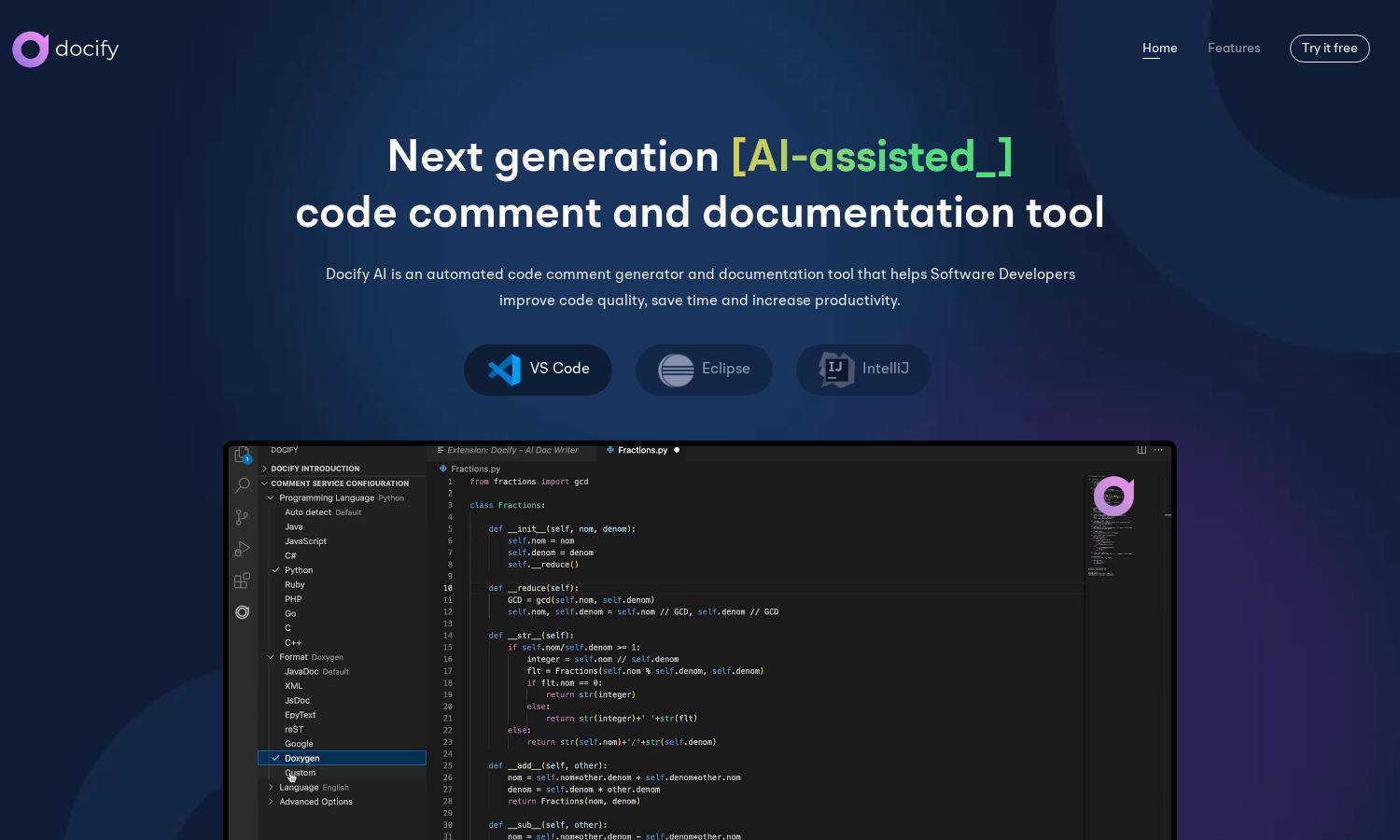The image size is (1400, 840).
Task: Click the Docify logo in the header
Action: point(65,49)
